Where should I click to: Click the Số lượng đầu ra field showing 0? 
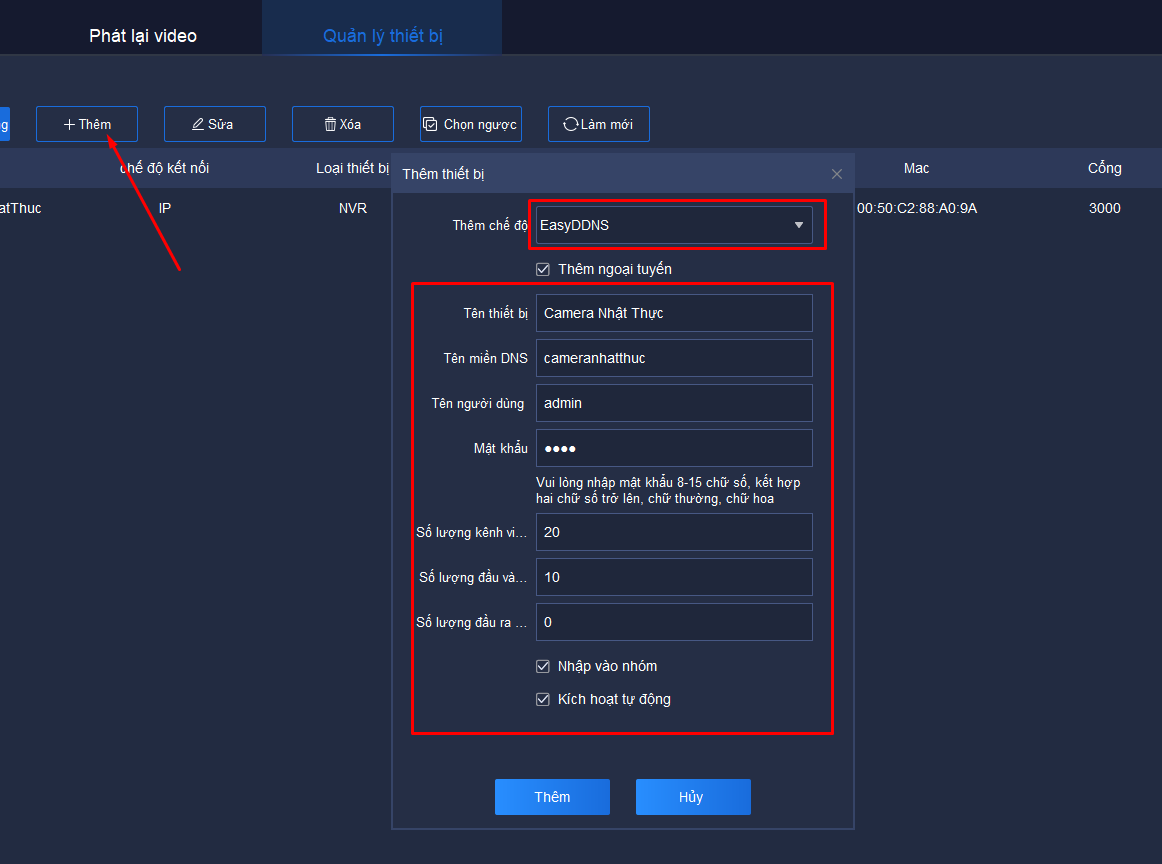click(x=674, y=622)
